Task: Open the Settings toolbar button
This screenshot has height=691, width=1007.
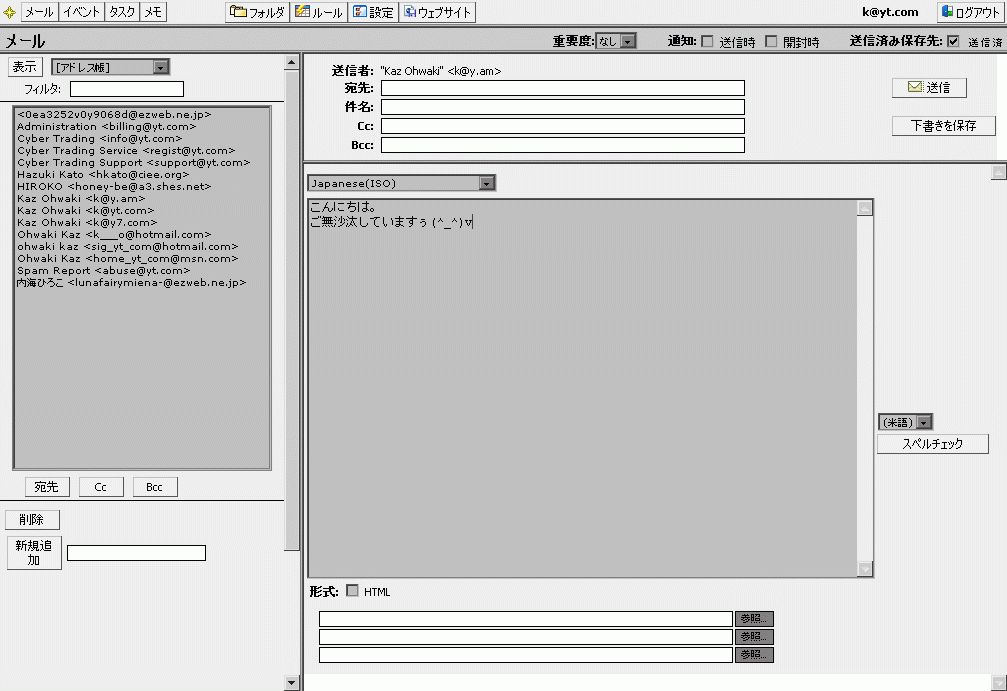Action: point(373,13)
